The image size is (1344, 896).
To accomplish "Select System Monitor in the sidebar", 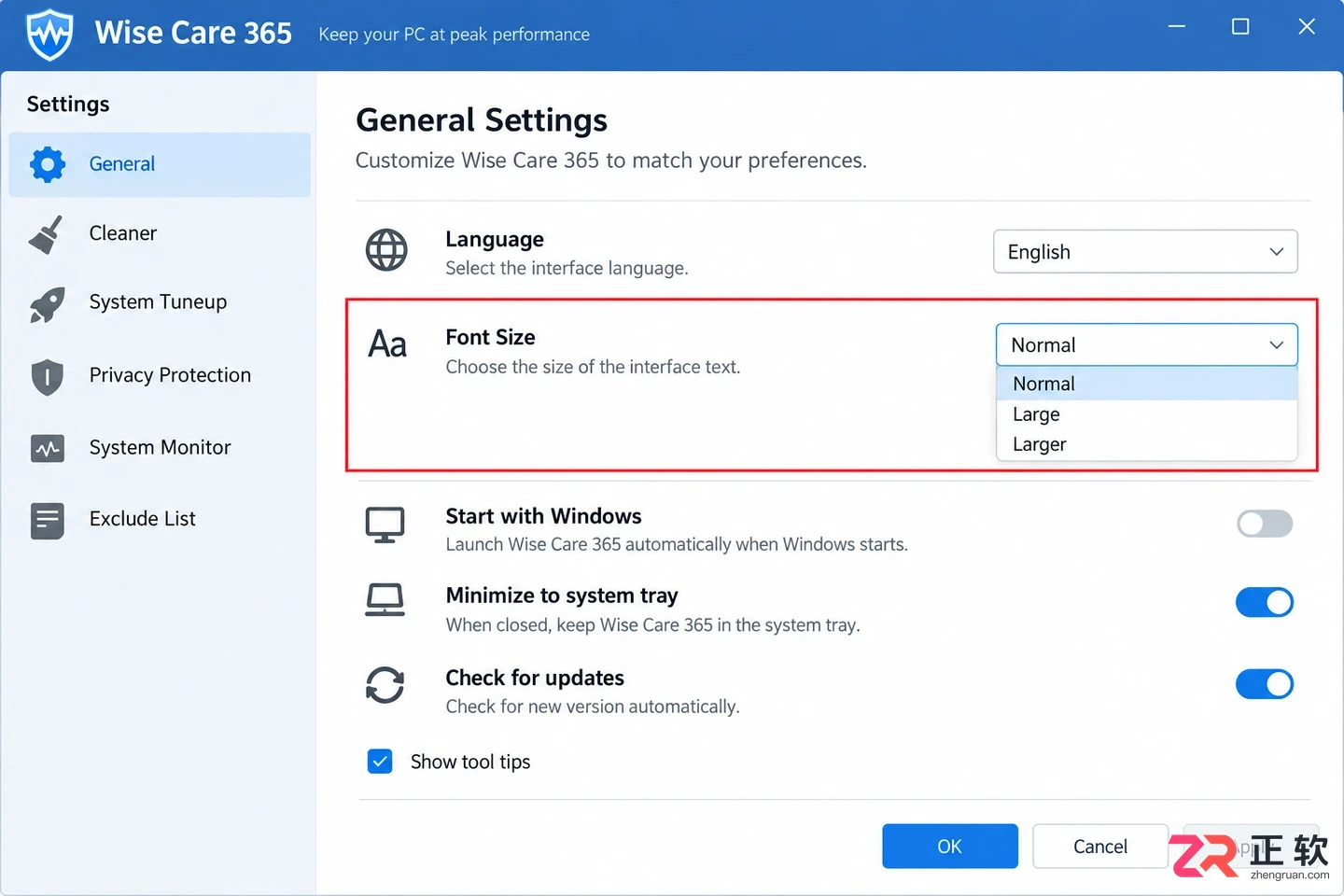I will point(160,448).
